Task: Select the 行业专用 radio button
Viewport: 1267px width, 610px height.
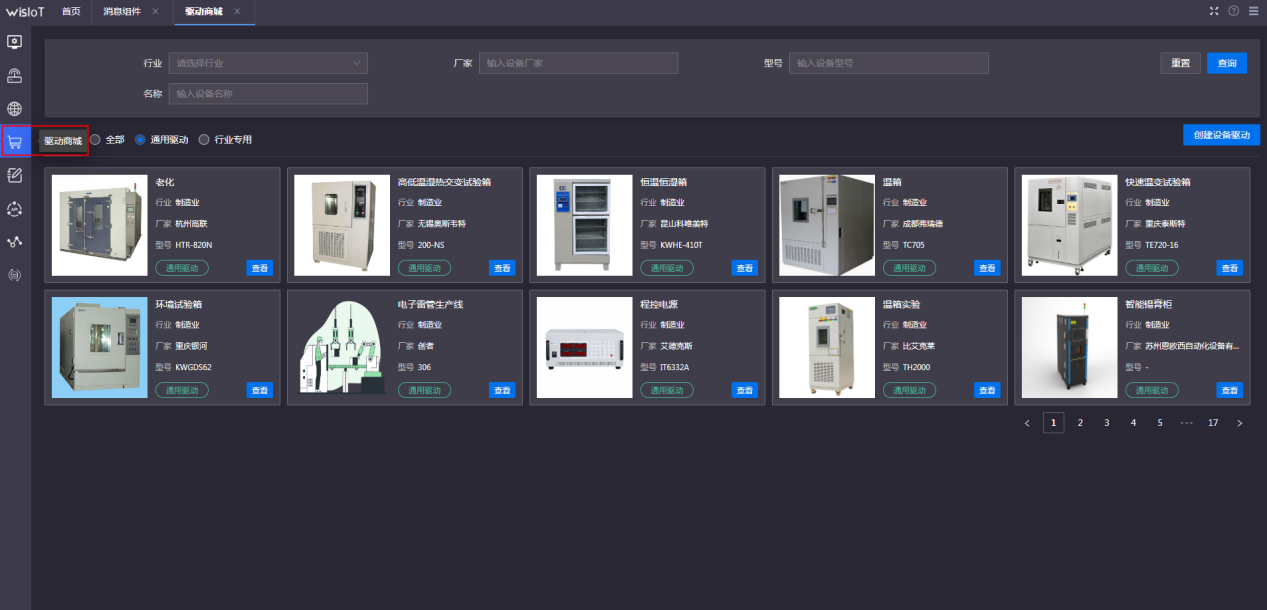Action: [x=204, y=140]
